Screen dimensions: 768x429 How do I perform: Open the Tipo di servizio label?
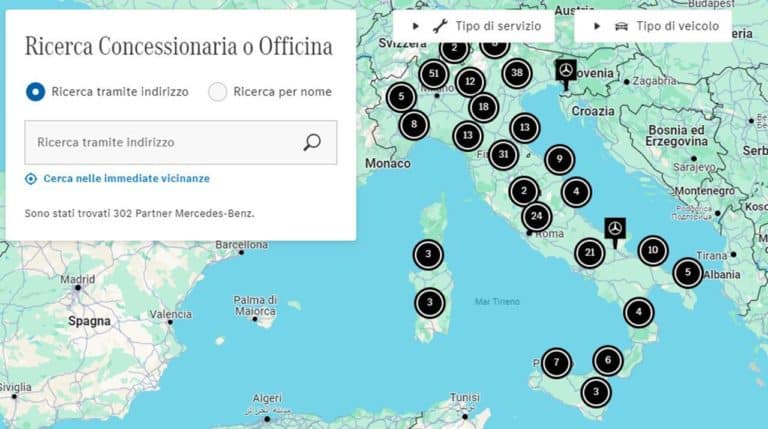tap(498, 26)
